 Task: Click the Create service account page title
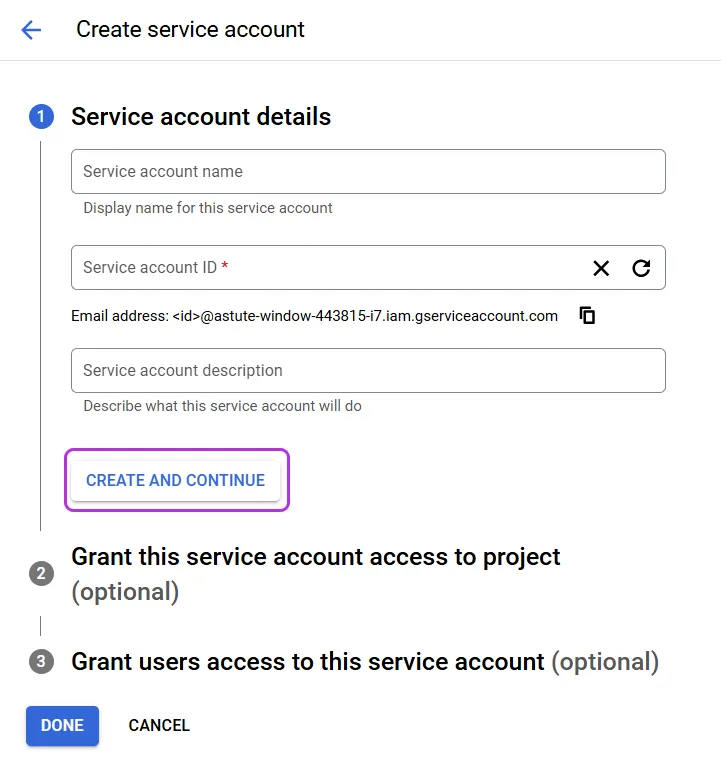[x=190, y=30]
